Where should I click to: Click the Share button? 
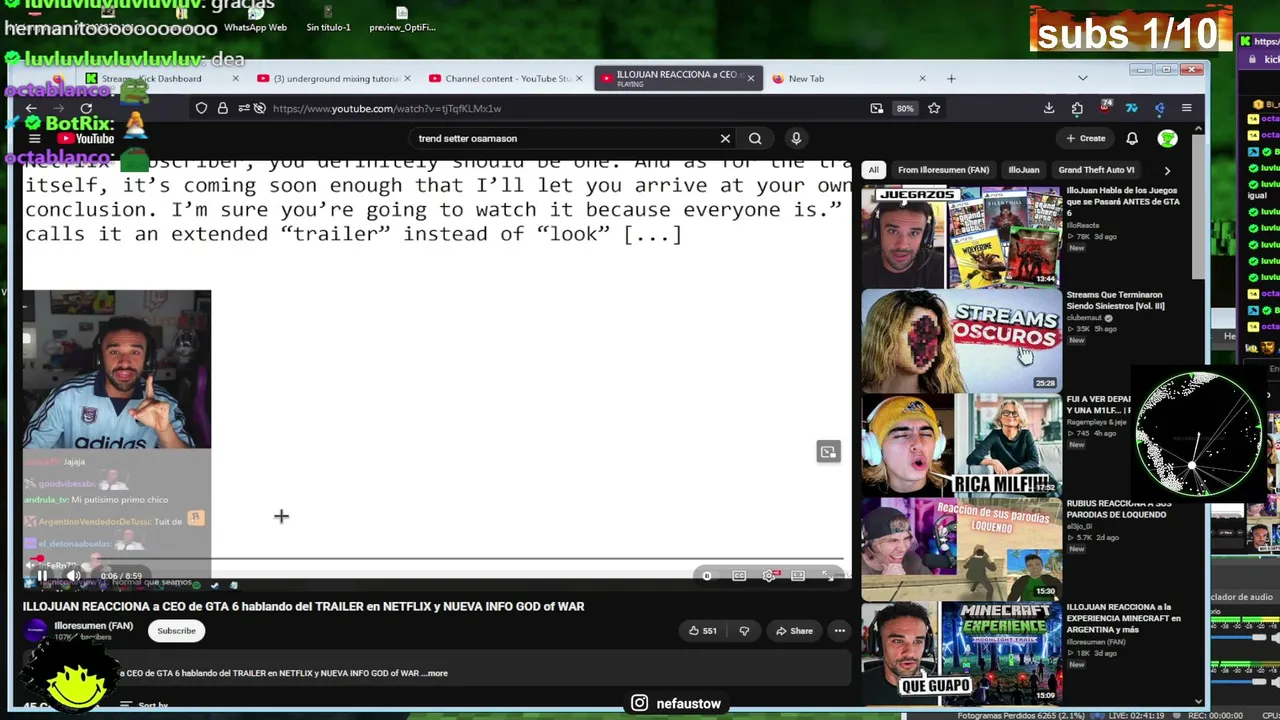794,631
